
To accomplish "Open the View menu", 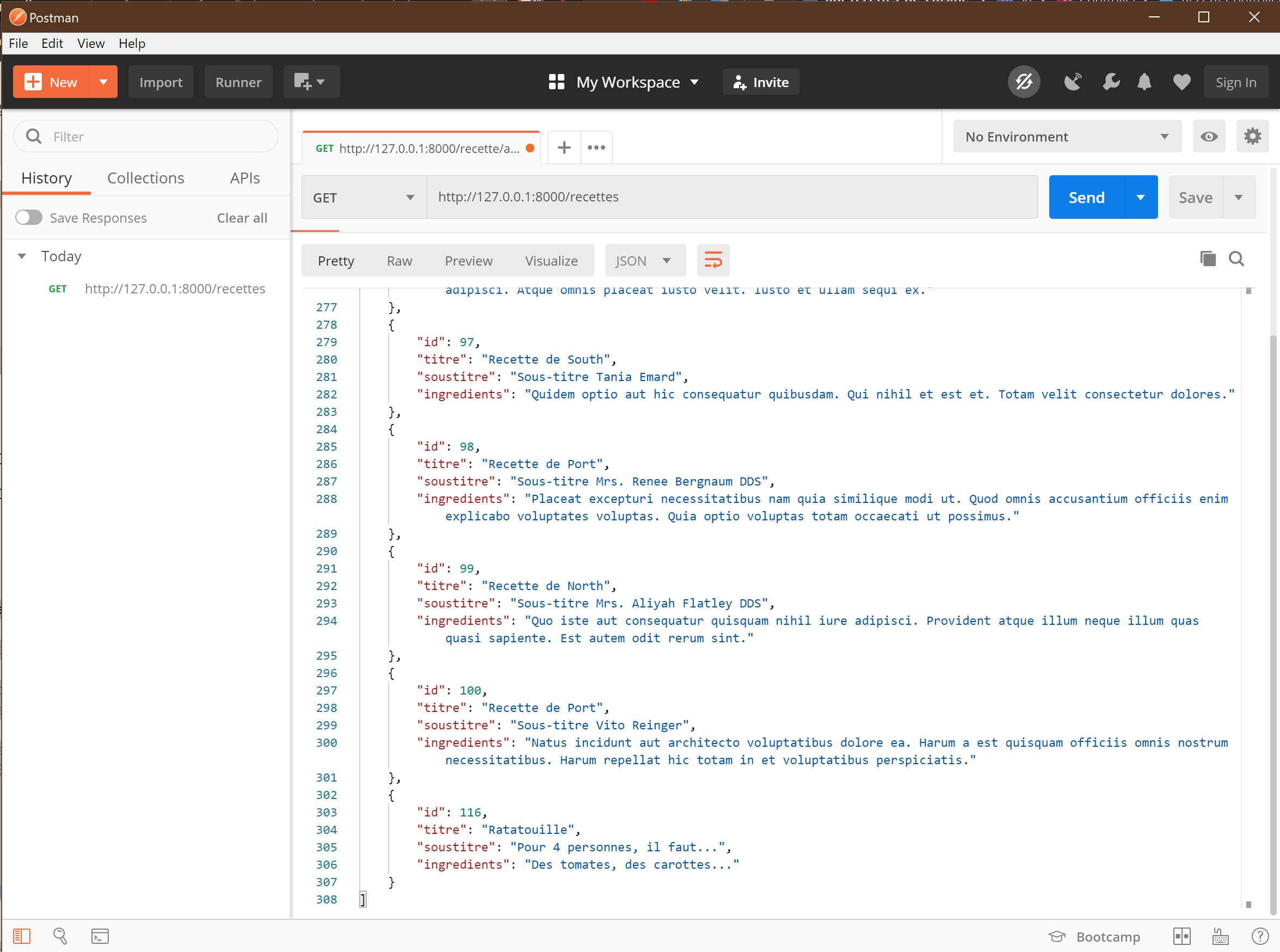I will [x=91, y=43].
